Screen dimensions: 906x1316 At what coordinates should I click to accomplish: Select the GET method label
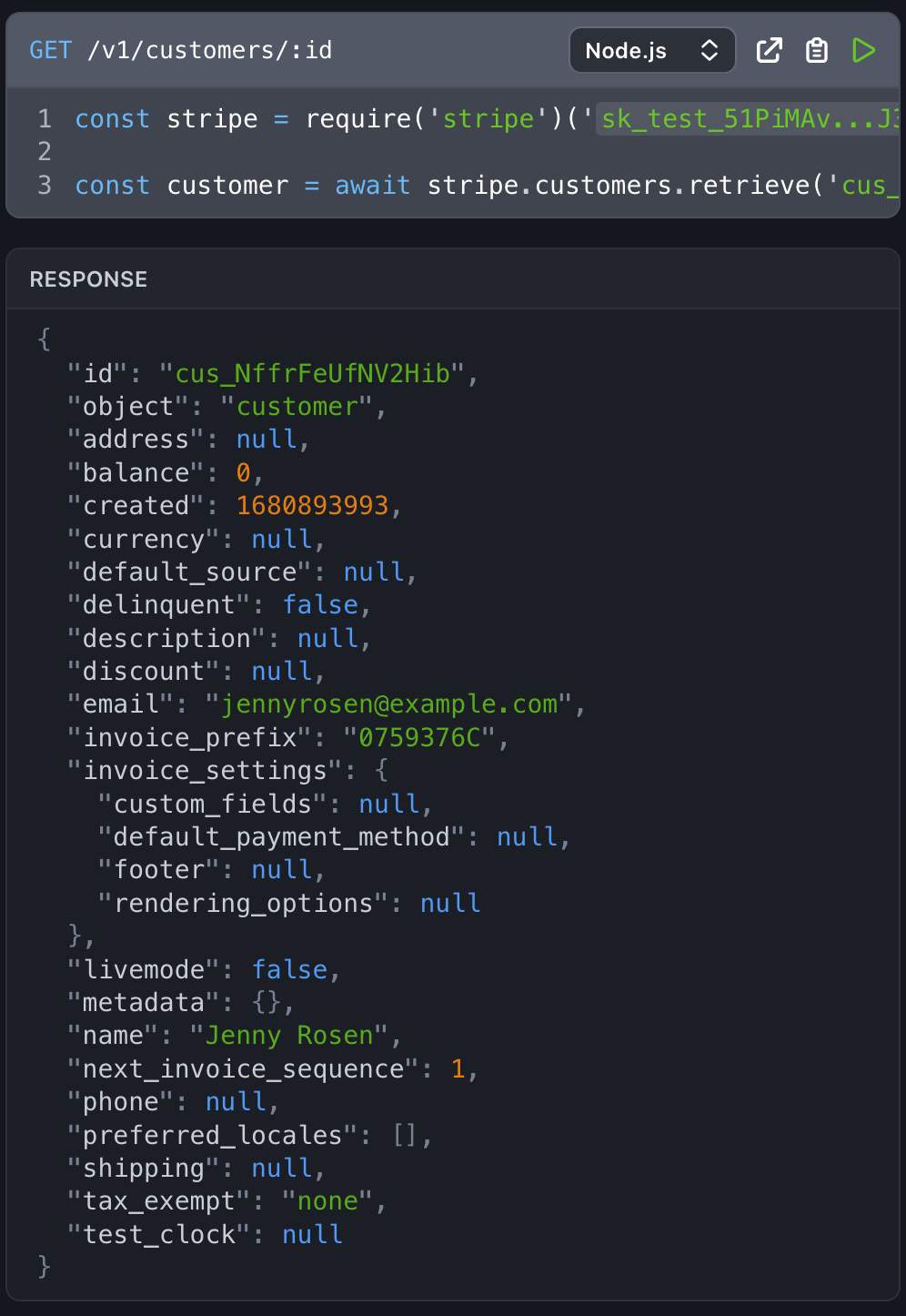[x=50, y=51]
